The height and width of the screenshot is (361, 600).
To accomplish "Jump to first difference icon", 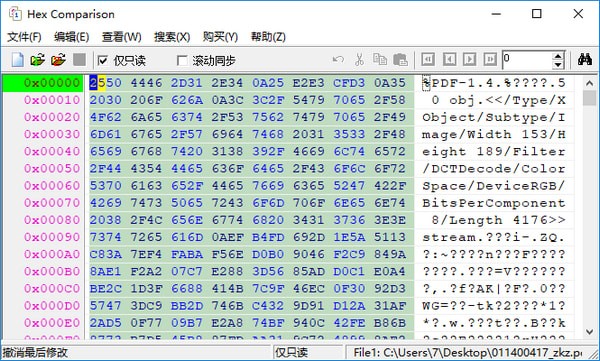I will tap(428, 60).
